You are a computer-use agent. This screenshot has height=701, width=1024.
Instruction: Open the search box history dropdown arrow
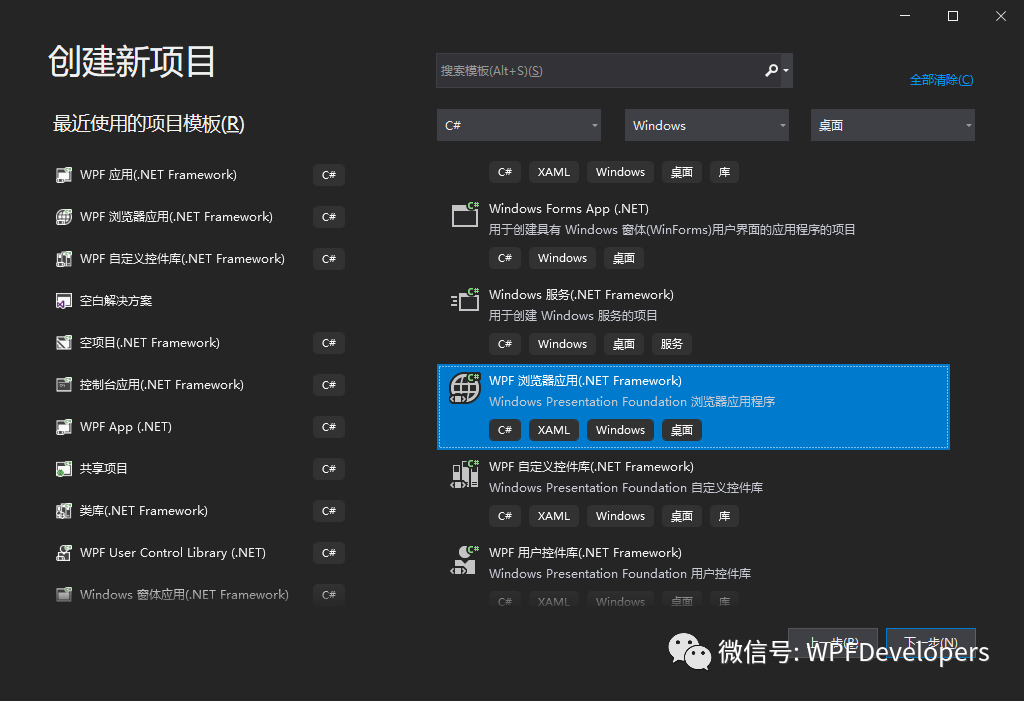(x=786, y=71)
